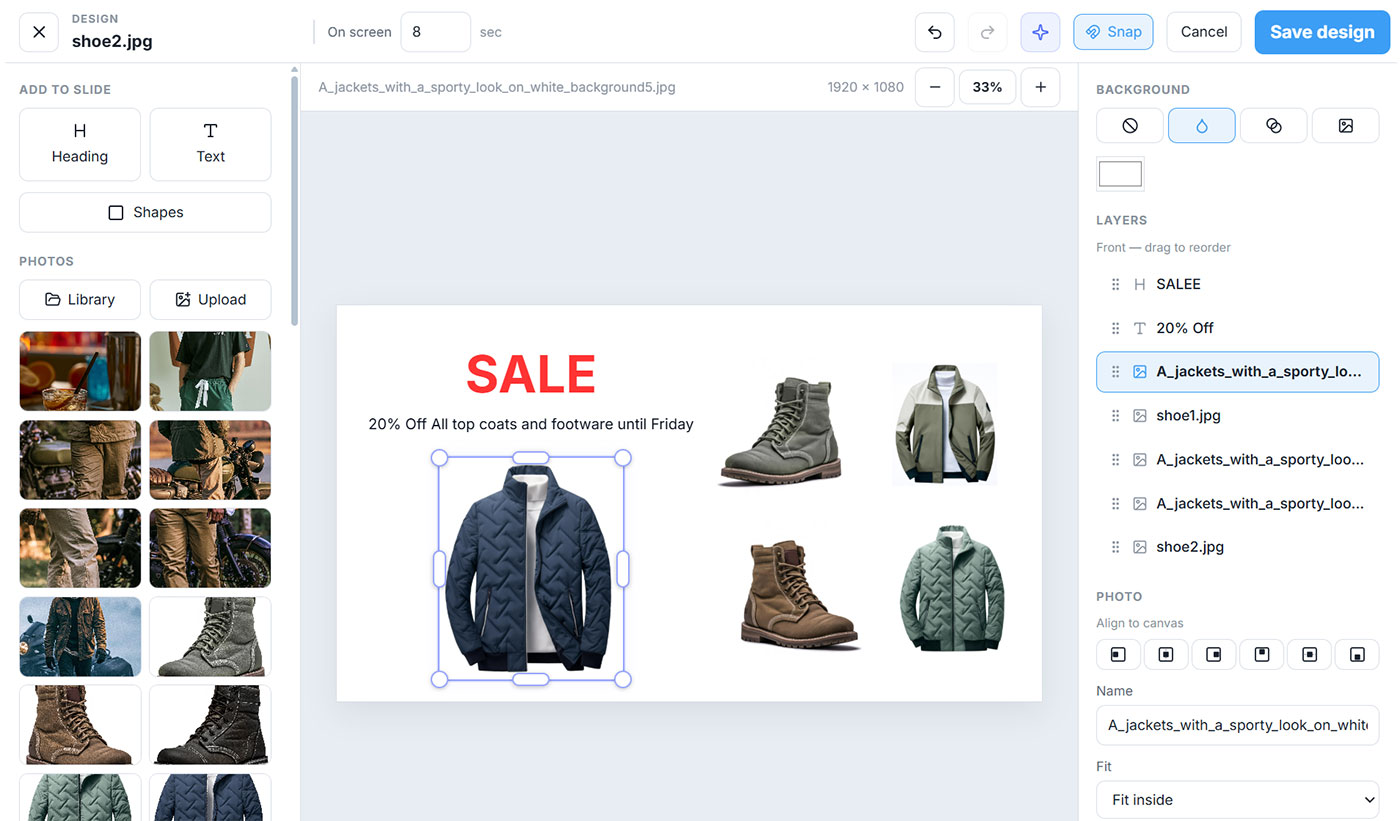Image resolution: width=1400 pixels, height=821 pixels.
Task: Select the A_jackets layer directly above shoe2.jpg
Action: coord(1238,503)
